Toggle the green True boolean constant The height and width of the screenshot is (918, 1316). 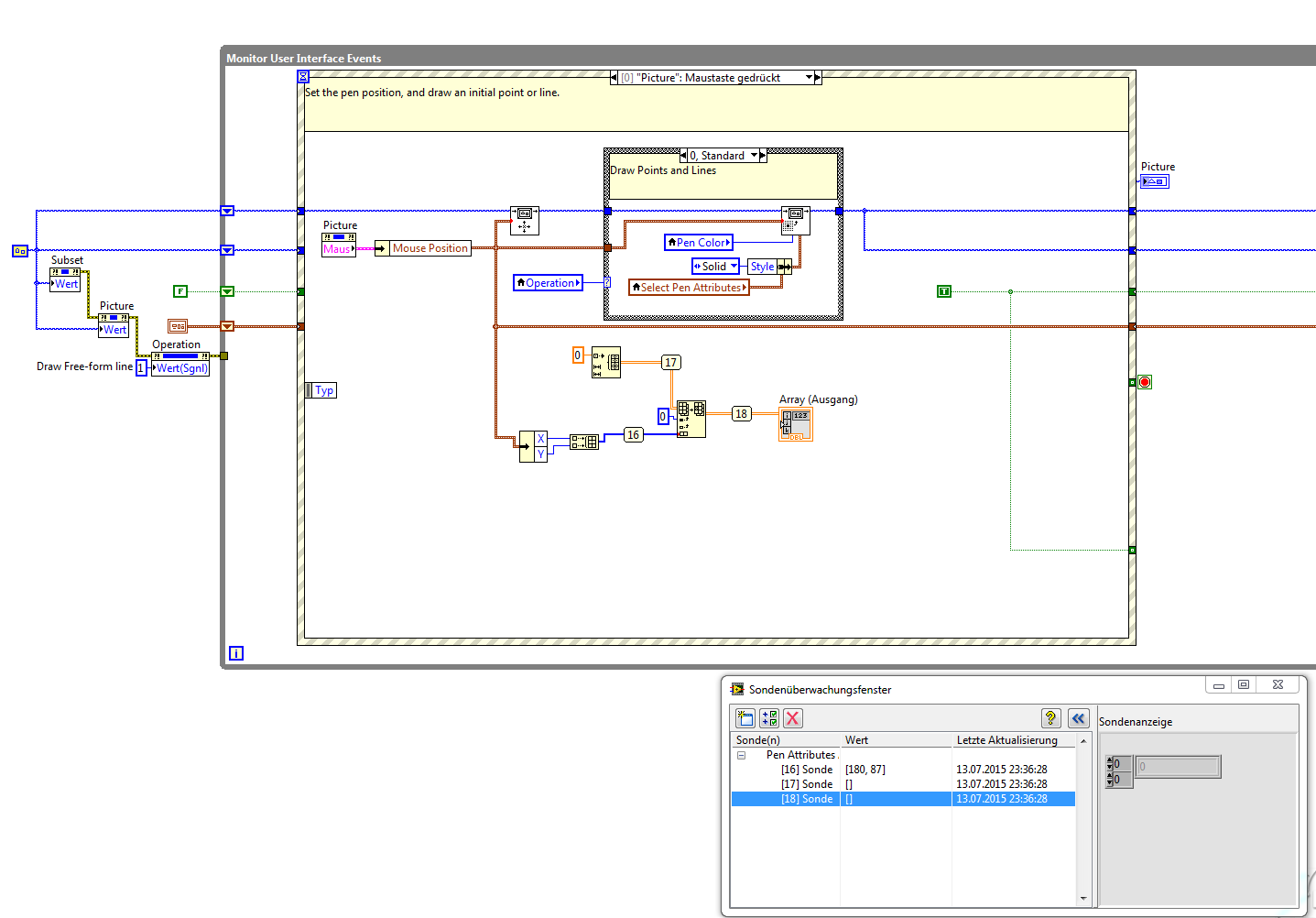tap(944, 291)
